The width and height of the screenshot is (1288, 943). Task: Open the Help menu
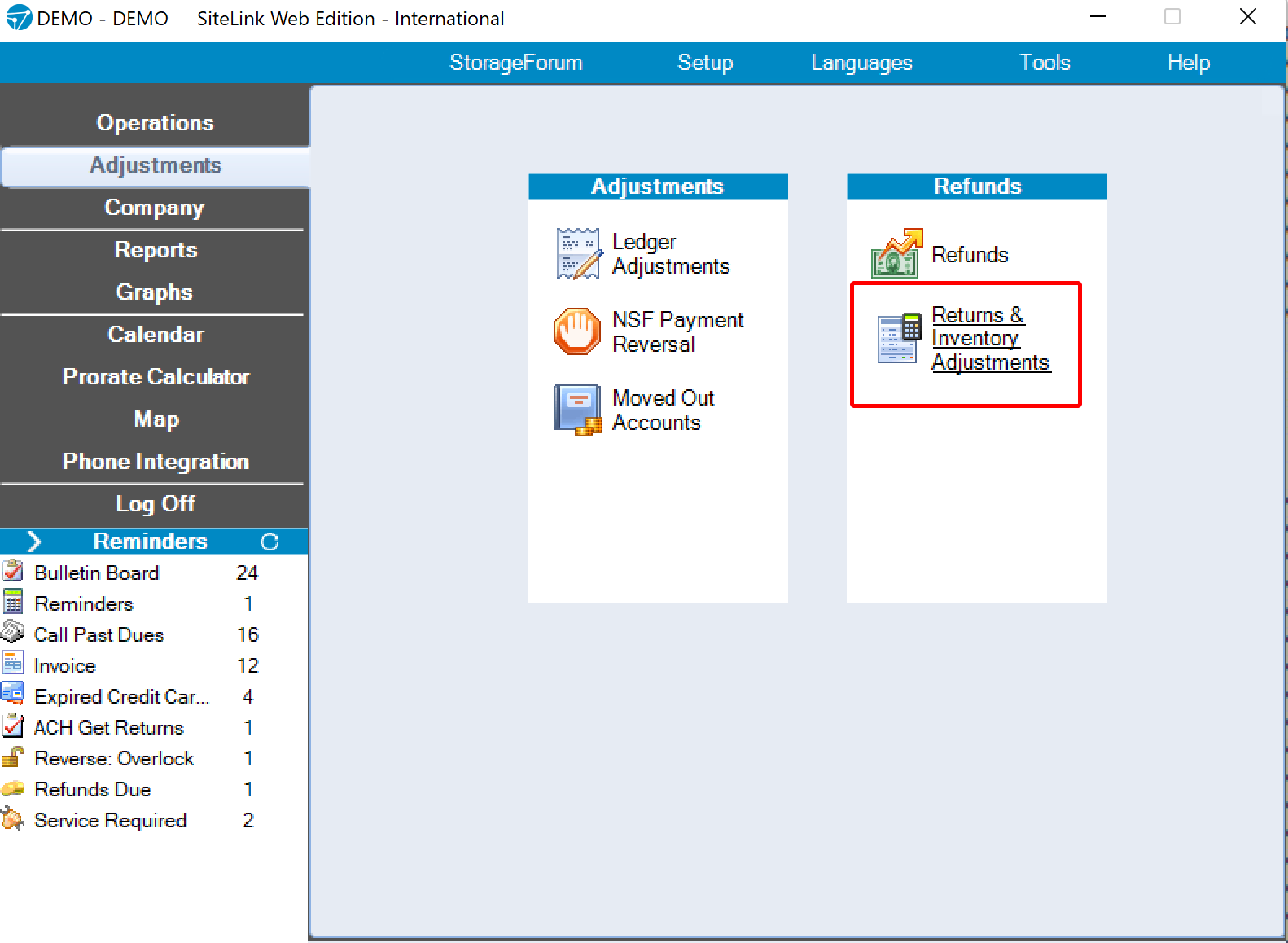click(x=1189, y=63)
